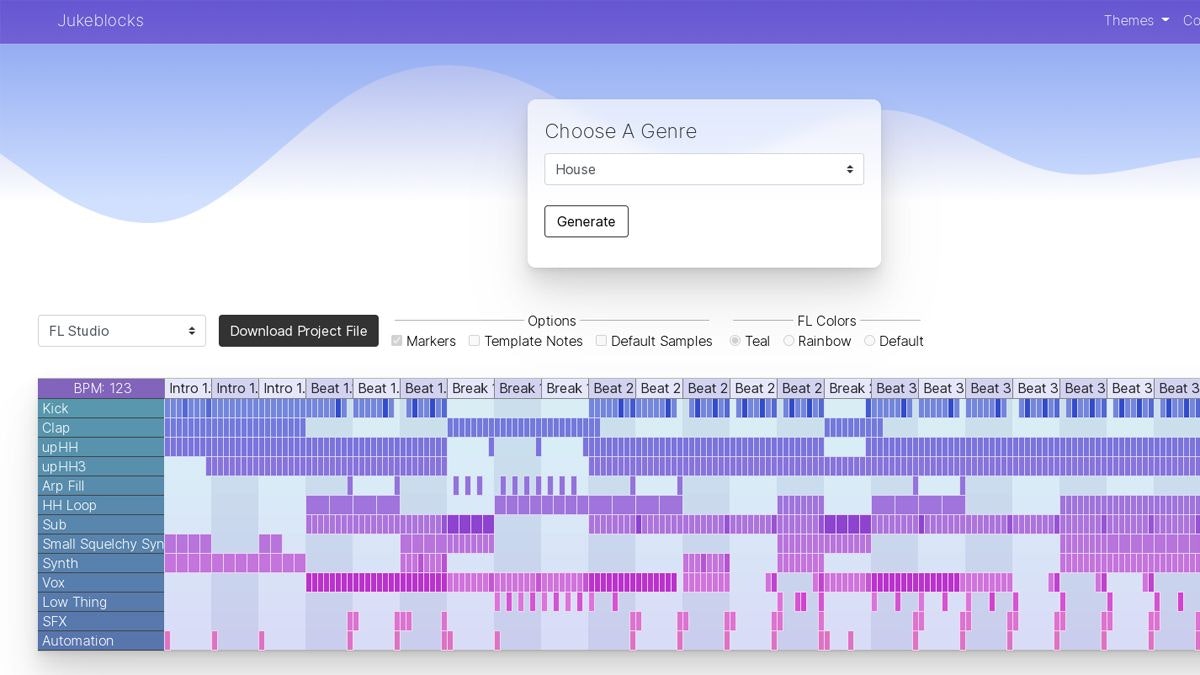1200x675 pixels.
Task: Expand the Themes menu
Action: coord(1136,20)
